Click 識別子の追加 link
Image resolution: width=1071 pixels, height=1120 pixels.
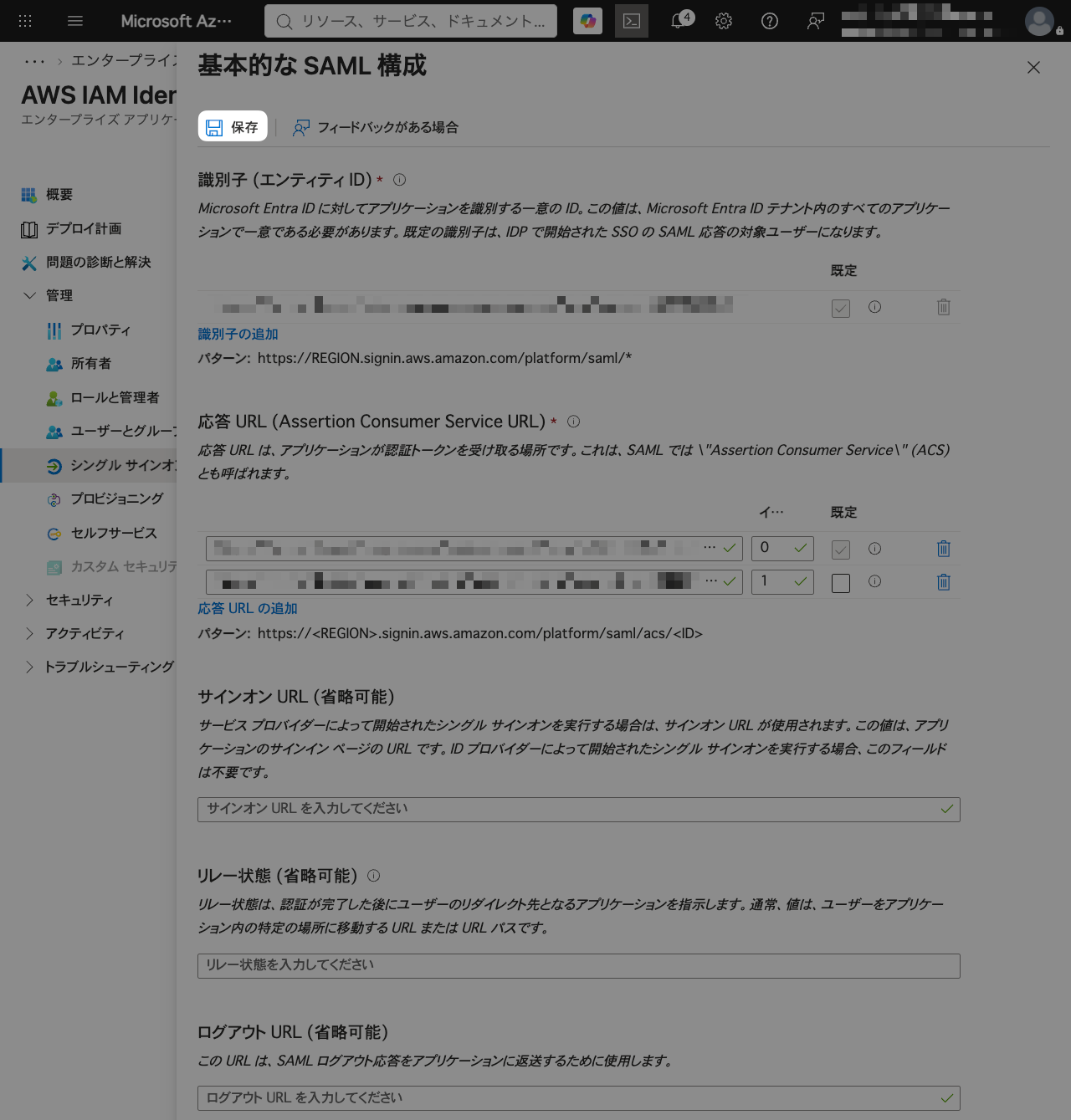[238, 334]
